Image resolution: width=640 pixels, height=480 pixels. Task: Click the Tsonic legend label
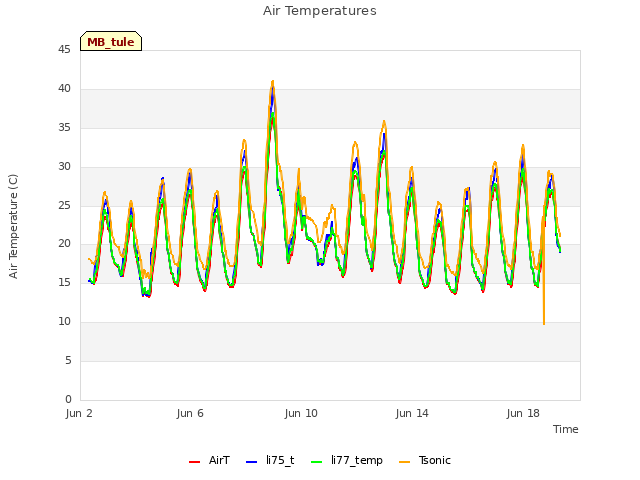(435, 460)
